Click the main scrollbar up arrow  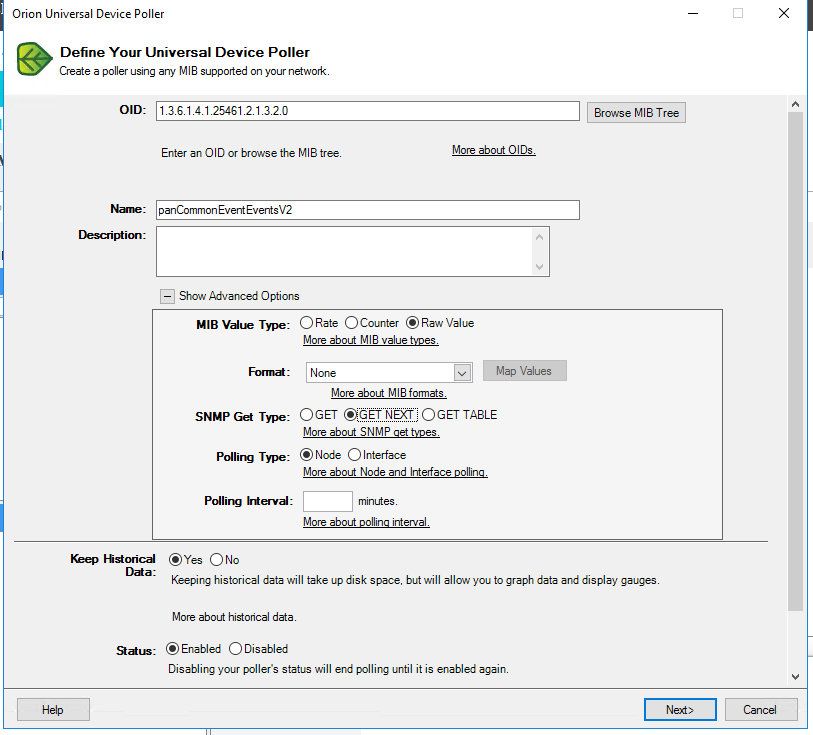tap(795, 104)
